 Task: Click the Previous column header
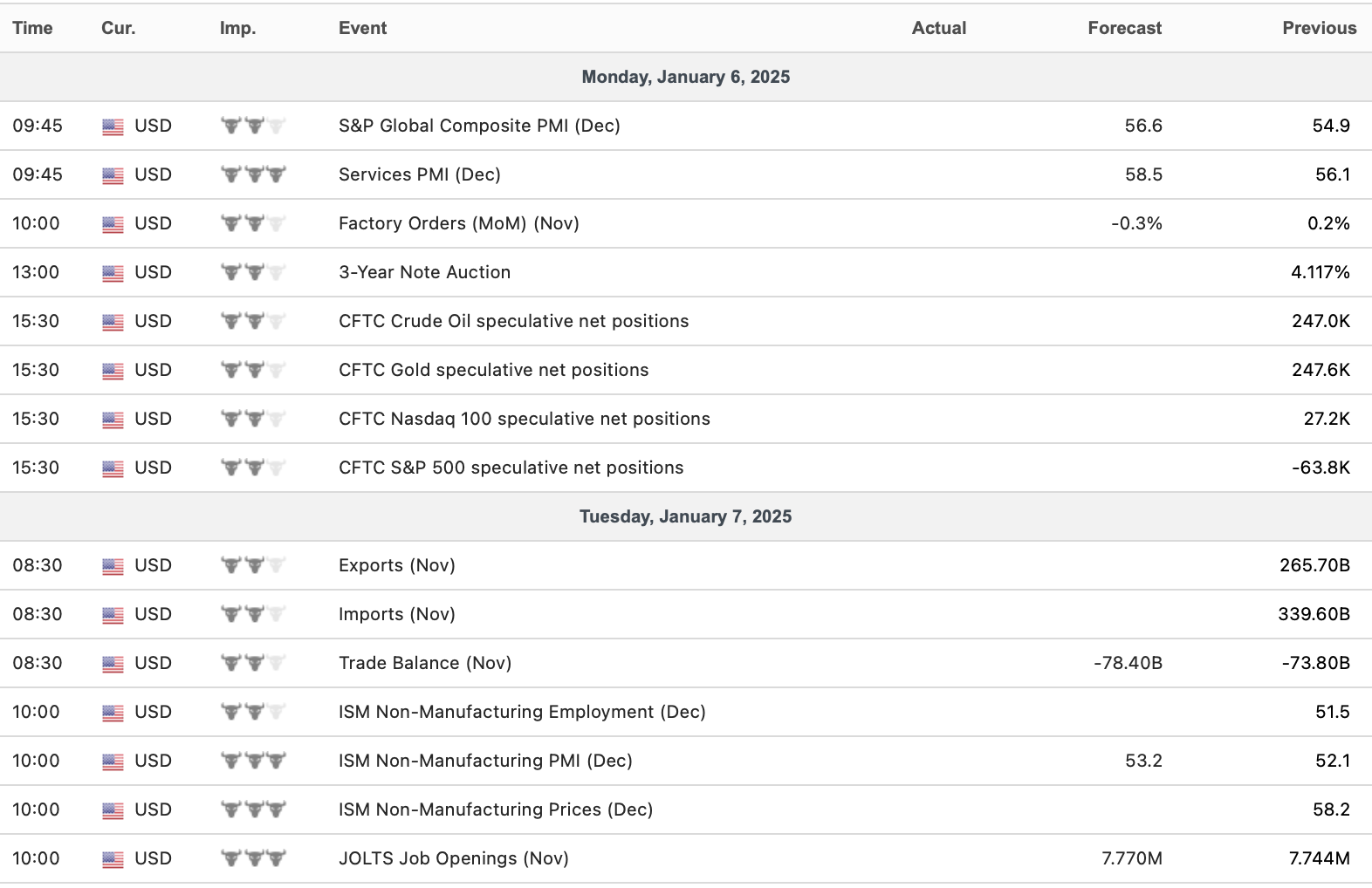point(1319,28)
